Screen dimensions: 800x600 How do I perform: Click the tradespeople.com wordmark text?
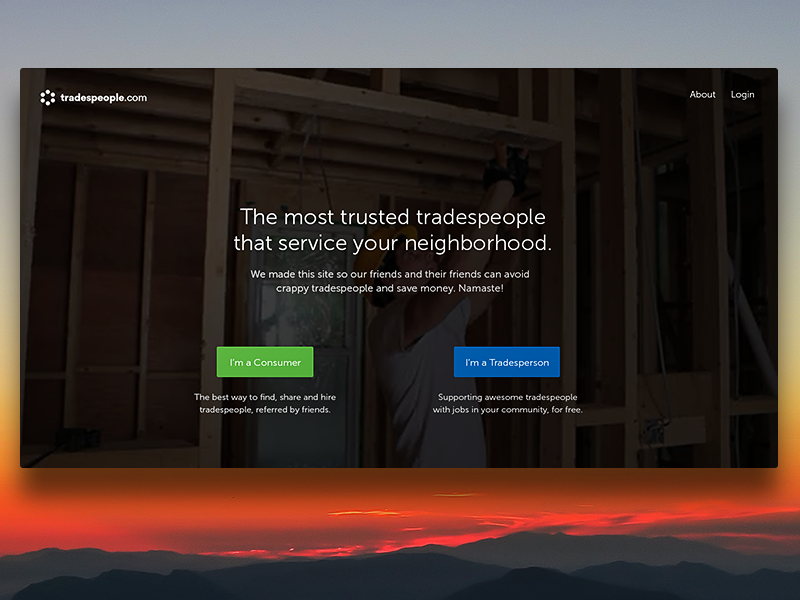103,97
